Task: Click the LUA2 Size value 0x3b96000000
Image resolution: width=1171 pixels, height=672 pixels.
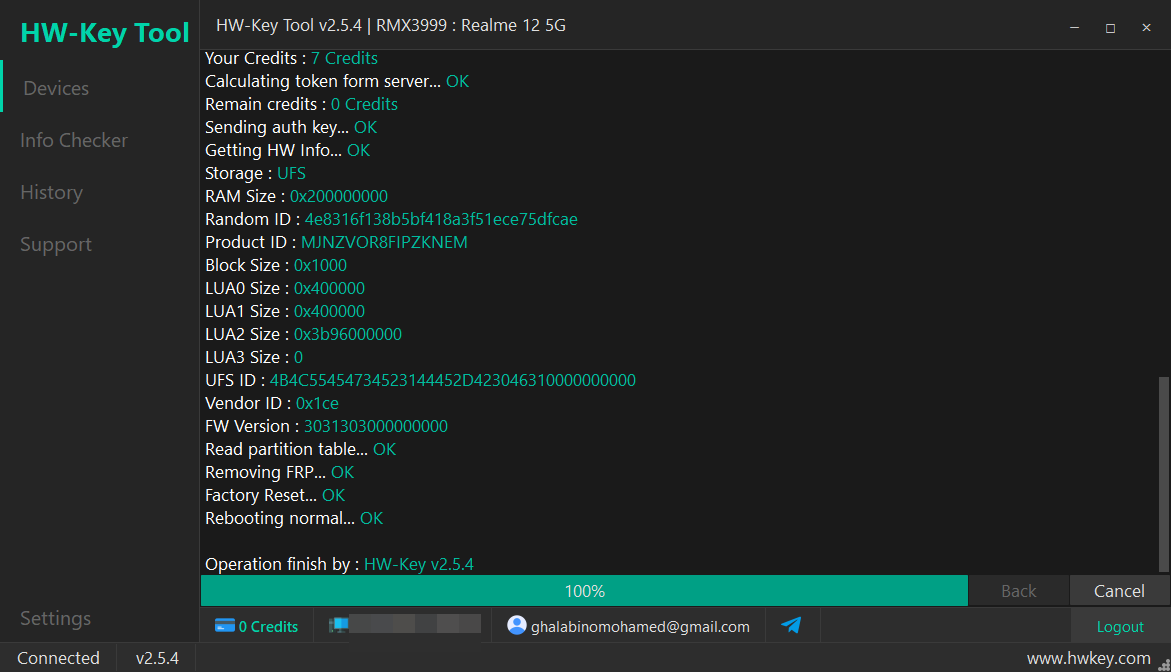Action: (x=347, y=335)
